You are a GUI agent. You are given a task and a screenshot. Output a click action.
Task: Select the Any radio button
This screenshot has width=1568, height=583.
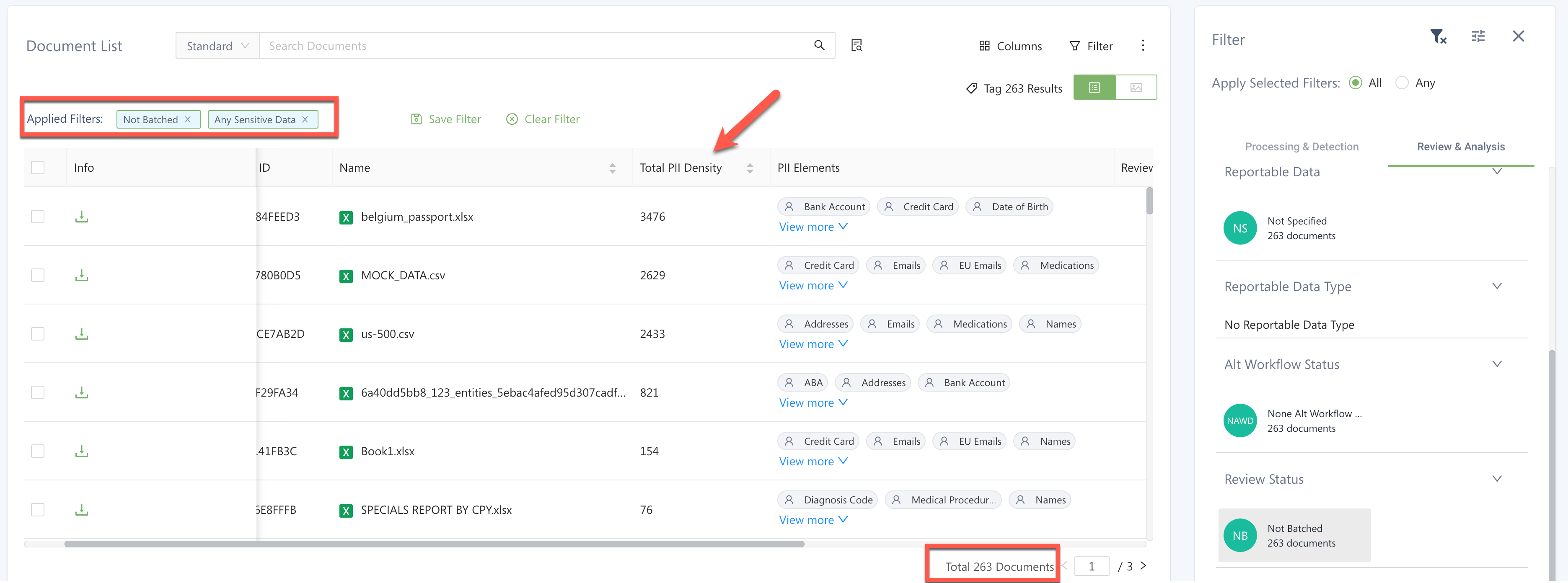[x=1402, y=83]
